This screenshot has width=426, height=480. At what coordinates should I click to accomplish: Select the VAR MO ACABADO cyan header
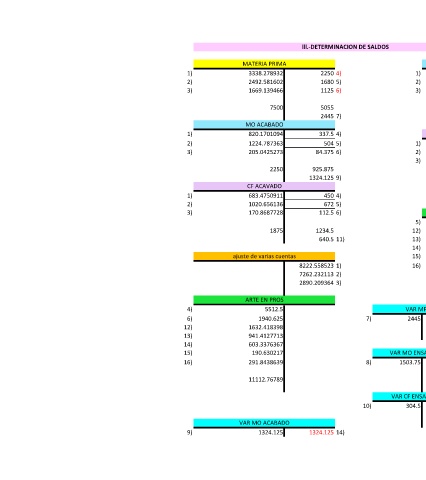264,423
